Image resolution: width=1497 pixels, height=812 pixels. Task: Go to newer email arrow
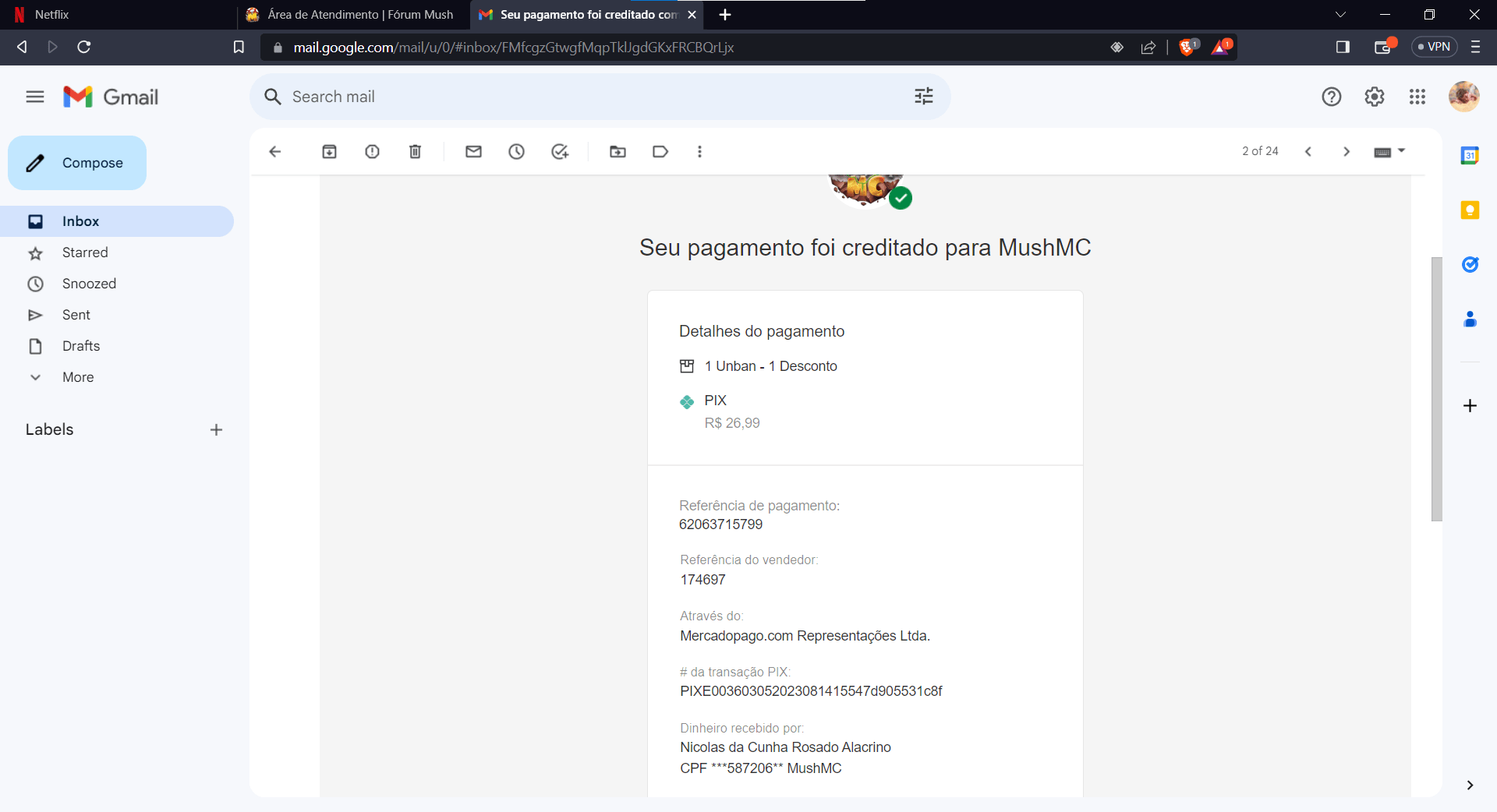click(1308, 151)
